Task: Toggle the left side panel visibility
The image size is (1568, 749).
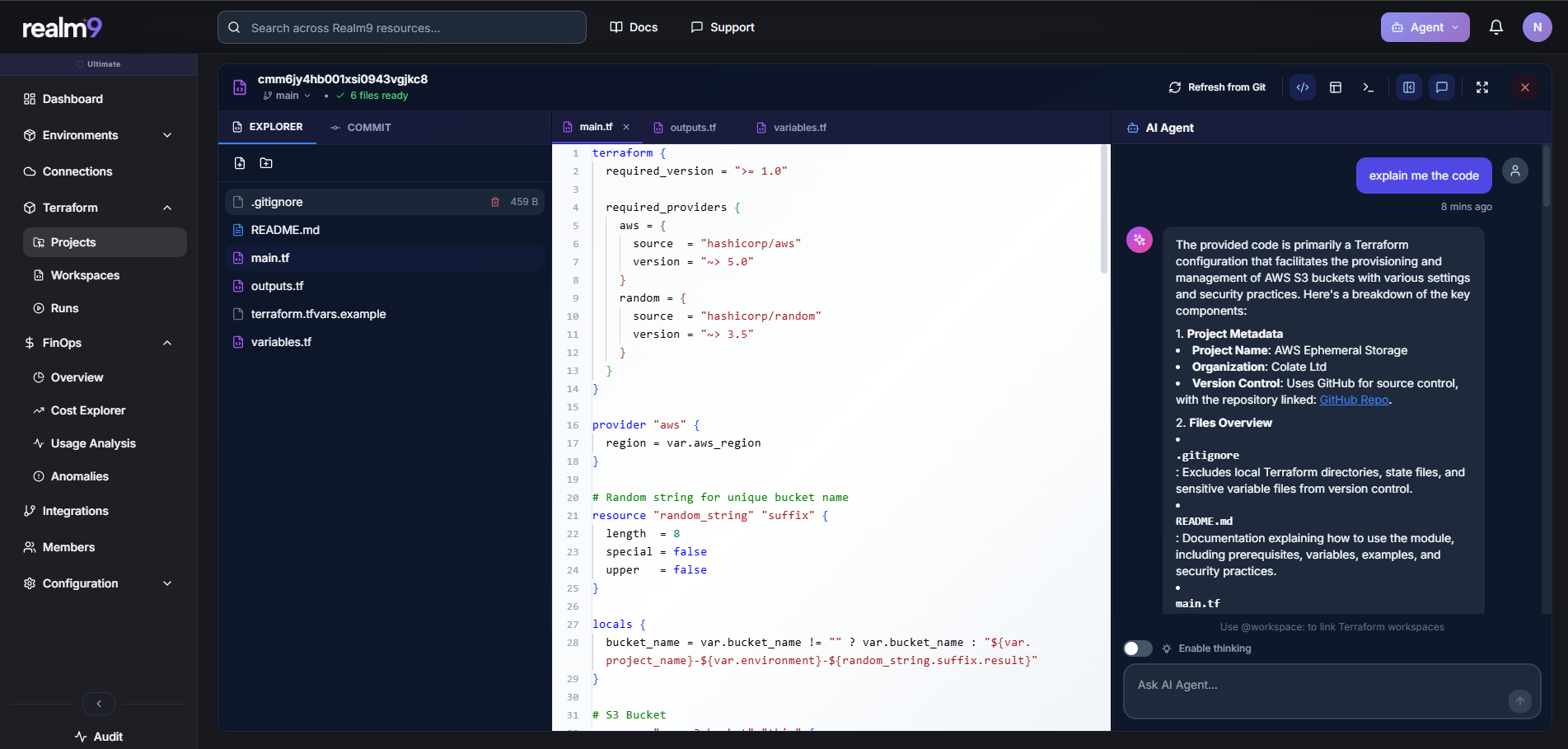Action: [1408, 87]
